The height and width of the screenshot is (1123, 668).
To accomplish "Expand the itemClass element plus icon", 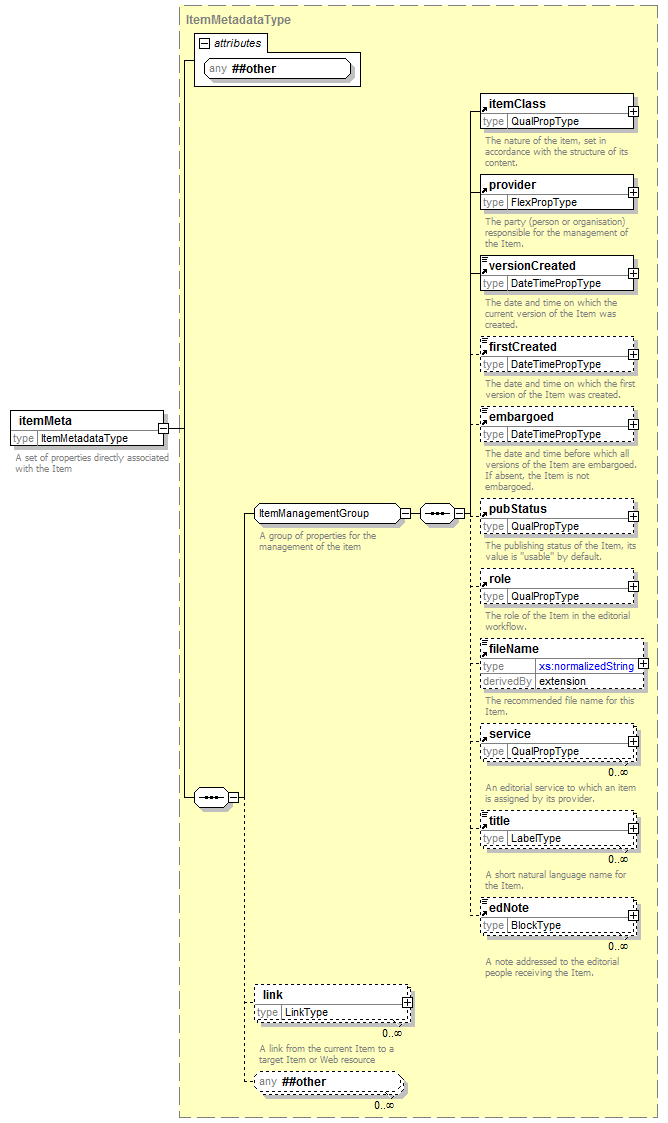I will (633, 111).
